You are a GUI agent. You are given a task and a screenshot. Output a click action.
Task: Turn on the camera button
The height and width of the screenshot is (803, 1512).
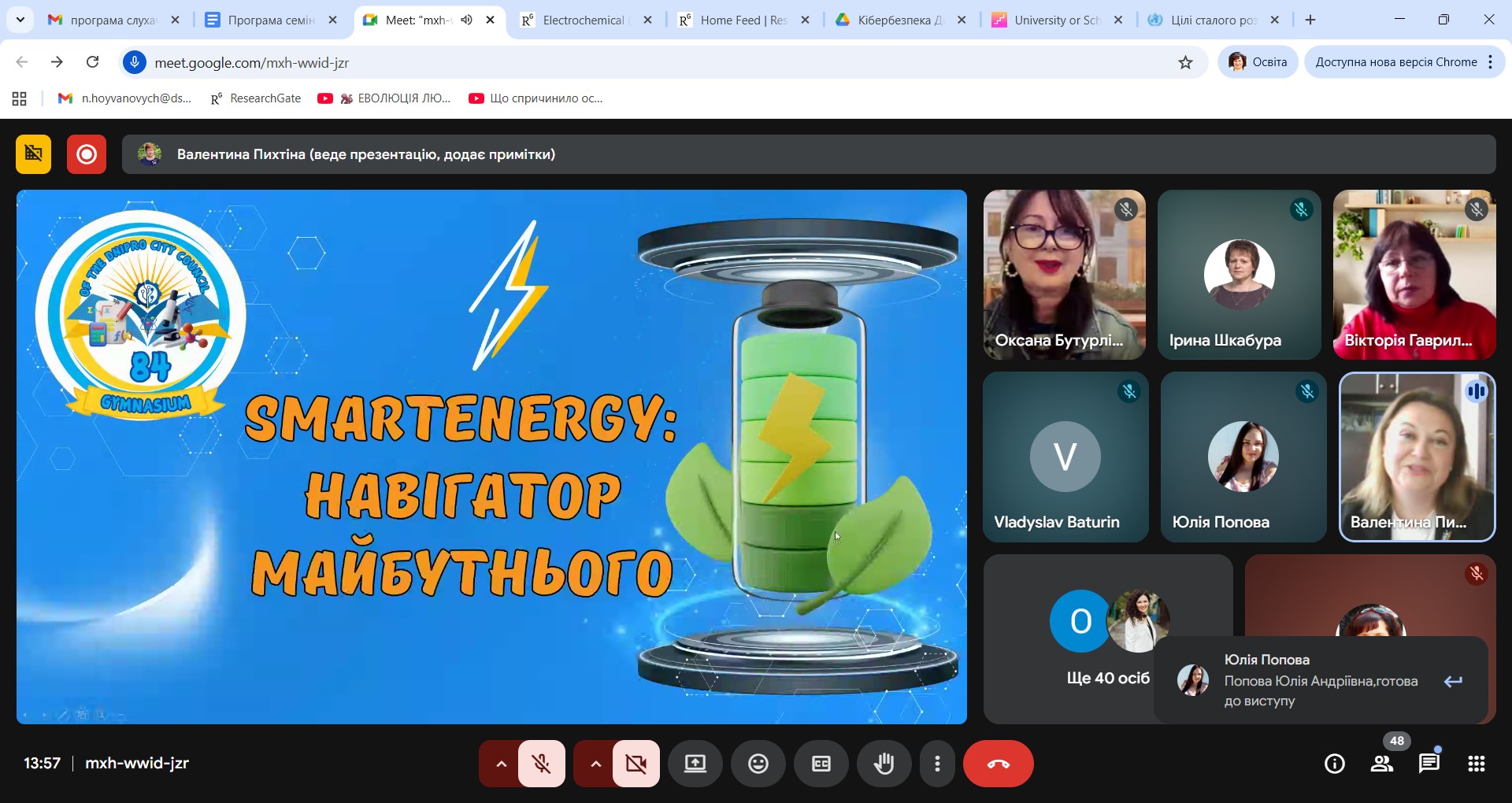[x=636, y=764]
